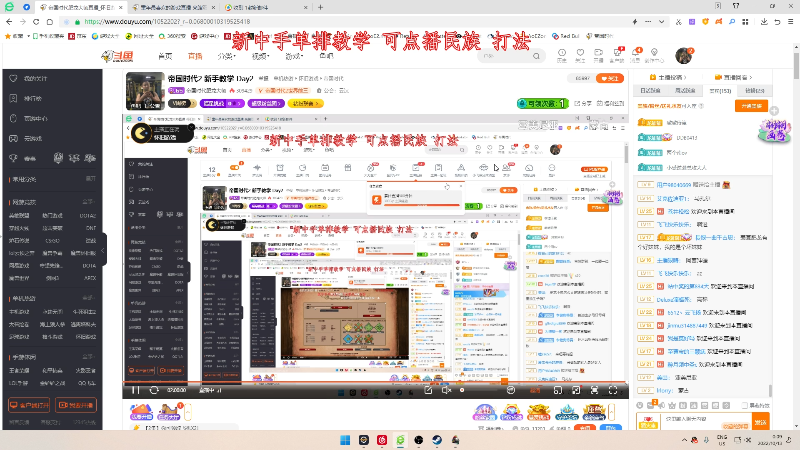Click the volume slider dot in player

click(462, 390)
